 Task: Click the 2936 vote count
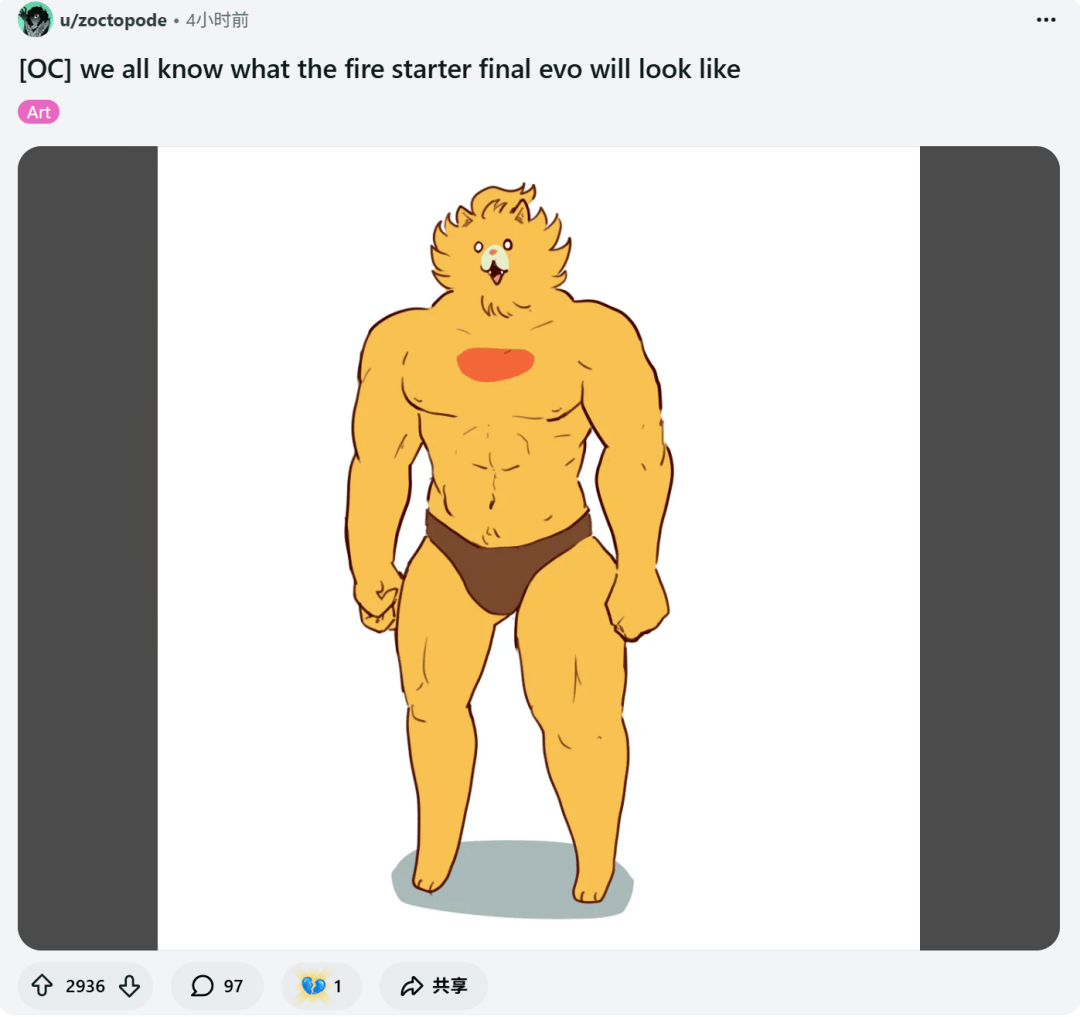point(85,986)
